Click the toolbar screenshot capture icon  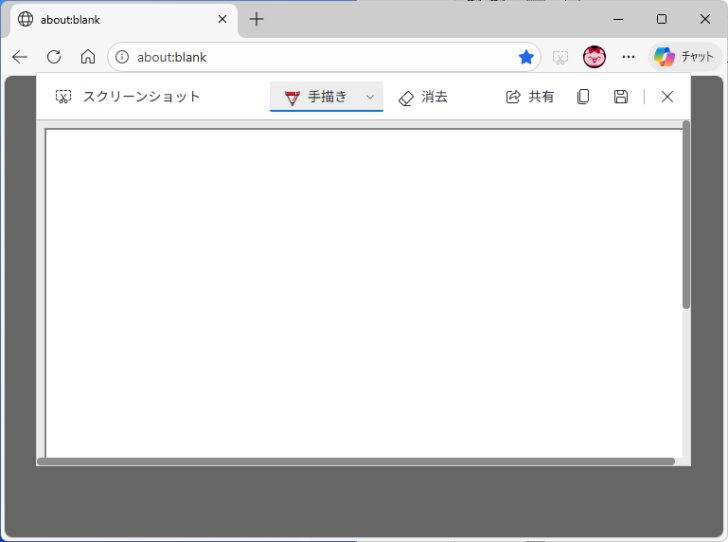pos(560,57)
